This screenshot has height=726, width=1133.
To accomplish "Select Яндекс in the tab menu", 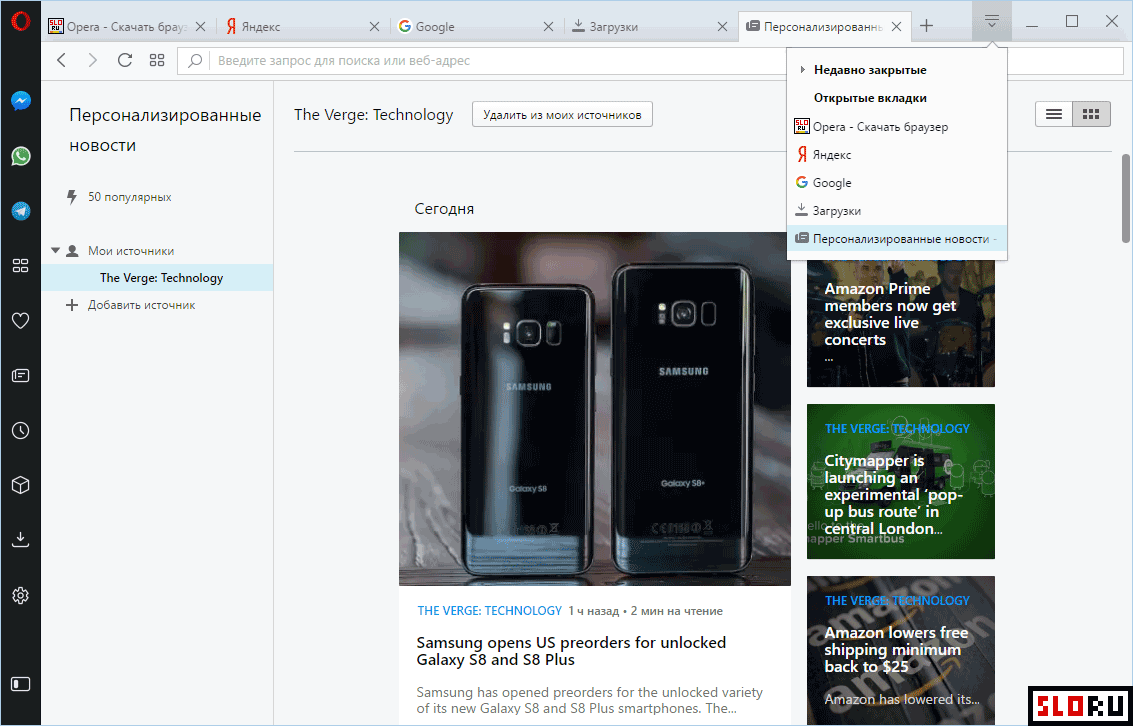I will point(897,155).
